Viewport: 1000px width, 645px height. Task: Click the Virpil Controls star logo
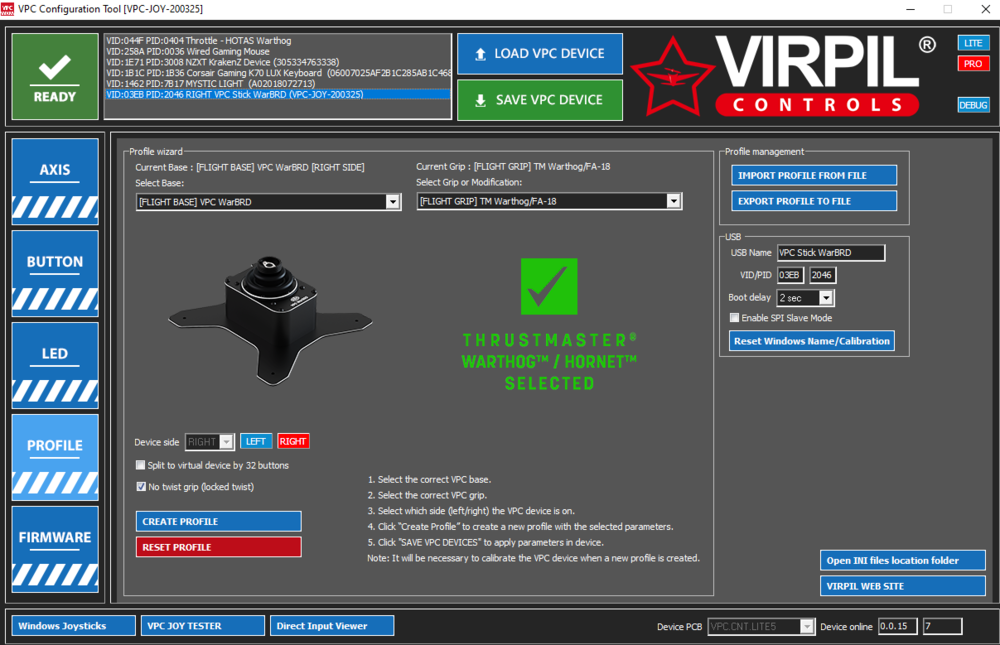click(x=672, y=77)
